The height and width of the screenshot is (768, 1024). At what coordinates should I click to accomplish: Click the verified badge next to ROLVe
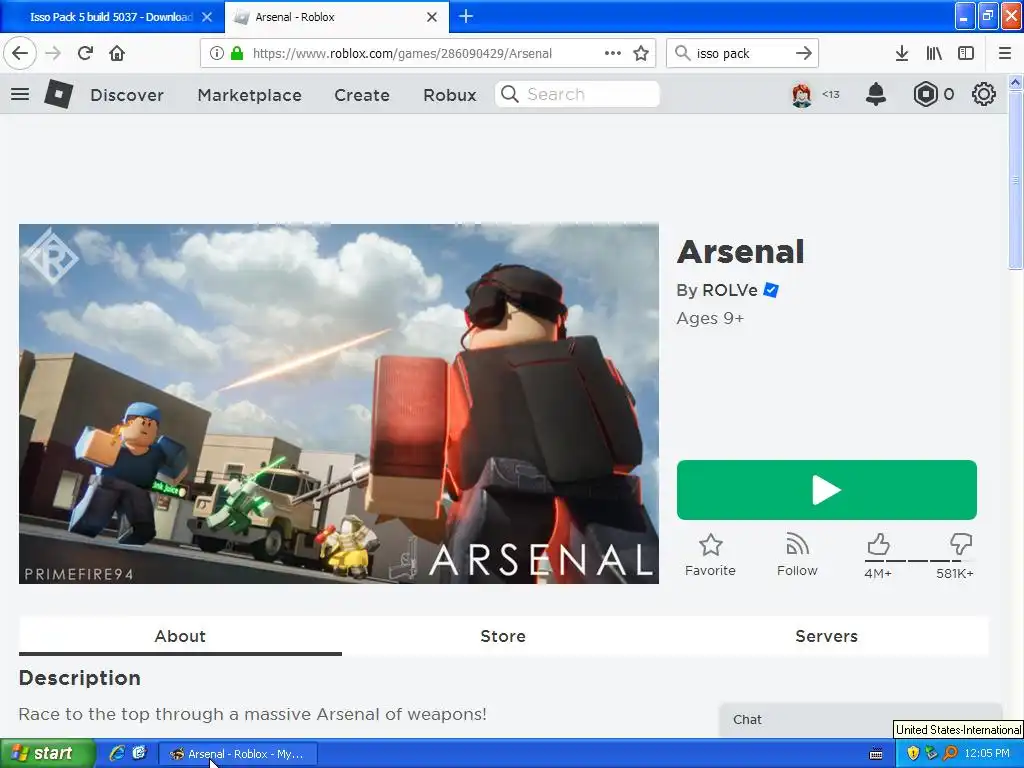771,290
